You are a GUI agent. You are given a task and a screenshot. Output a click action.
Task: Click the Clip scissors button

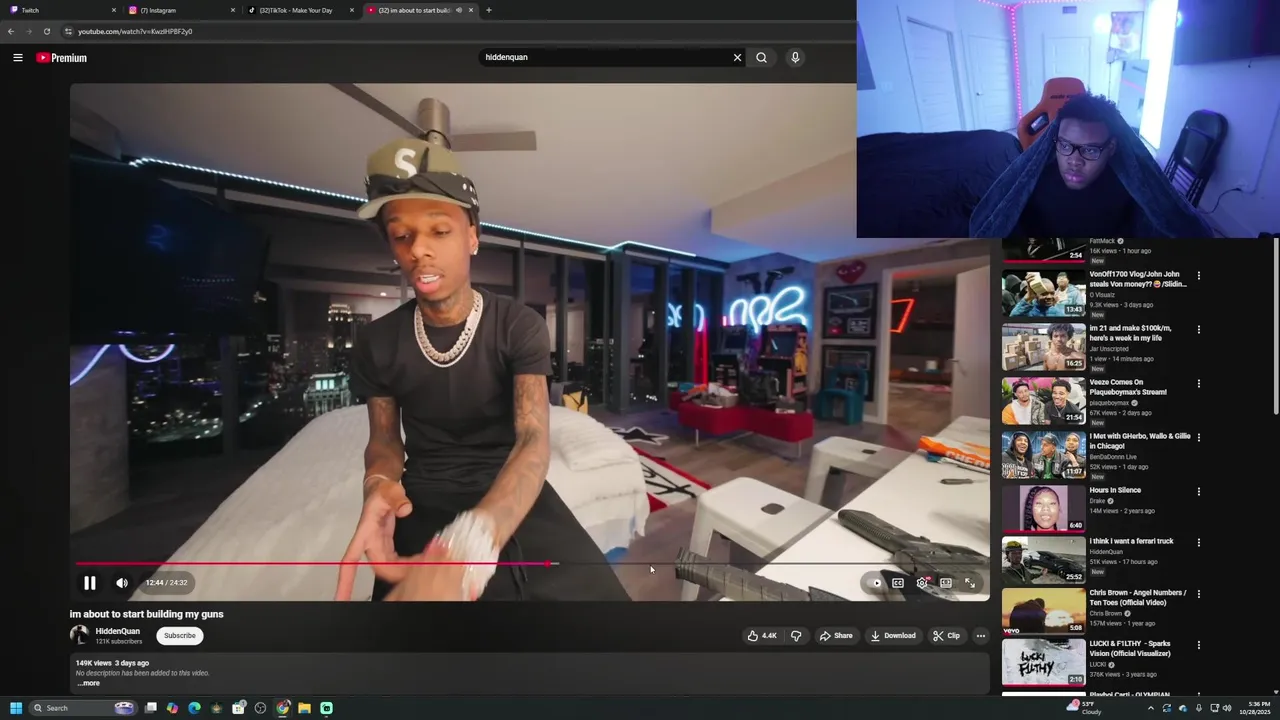(x=946, y=636)
